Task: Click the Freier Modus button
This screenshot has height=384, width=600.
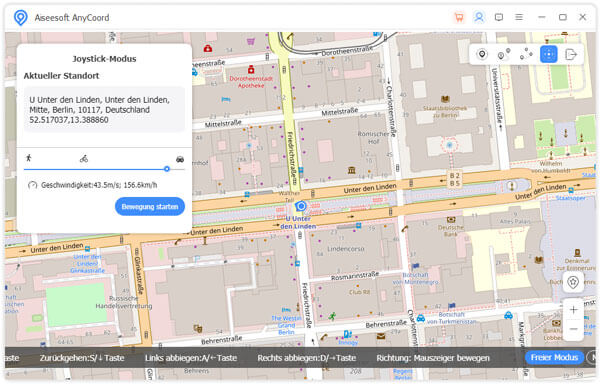Action: tap(554, 358)
